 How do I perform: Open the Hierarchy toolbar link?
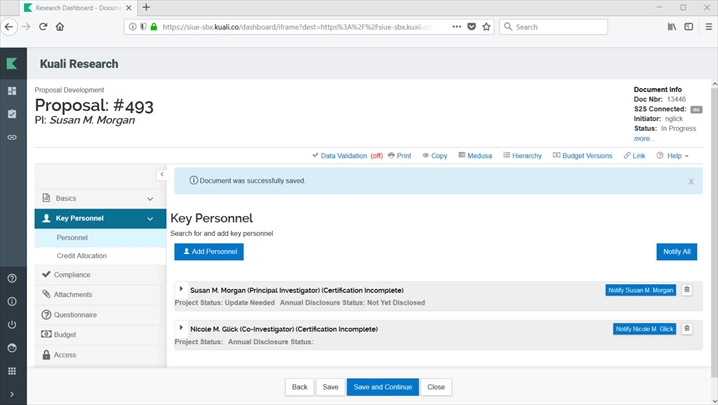(522, 156)
